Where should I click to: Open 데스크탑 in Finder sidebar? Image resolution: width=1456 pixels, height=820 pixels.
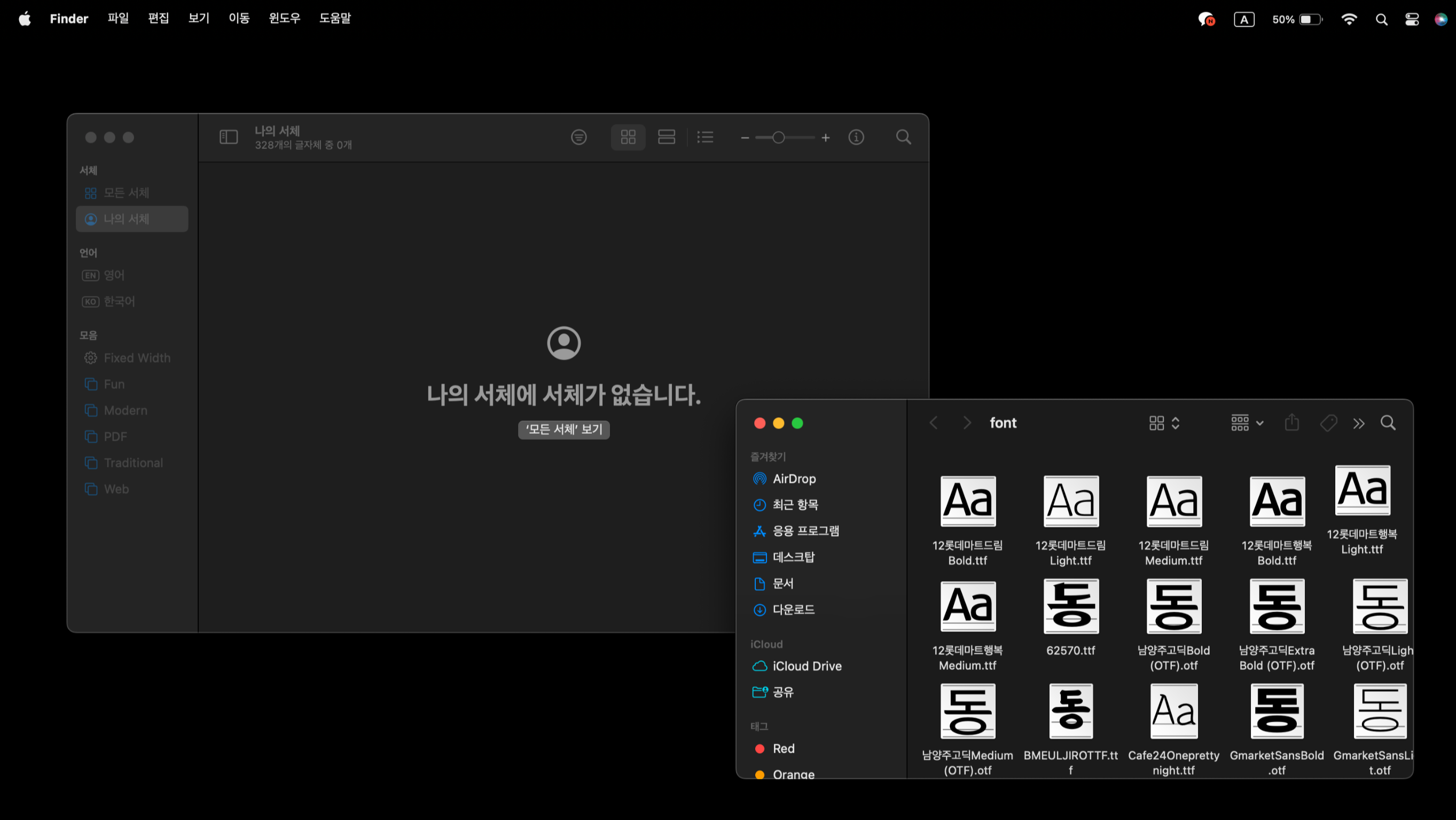(823, 557)
